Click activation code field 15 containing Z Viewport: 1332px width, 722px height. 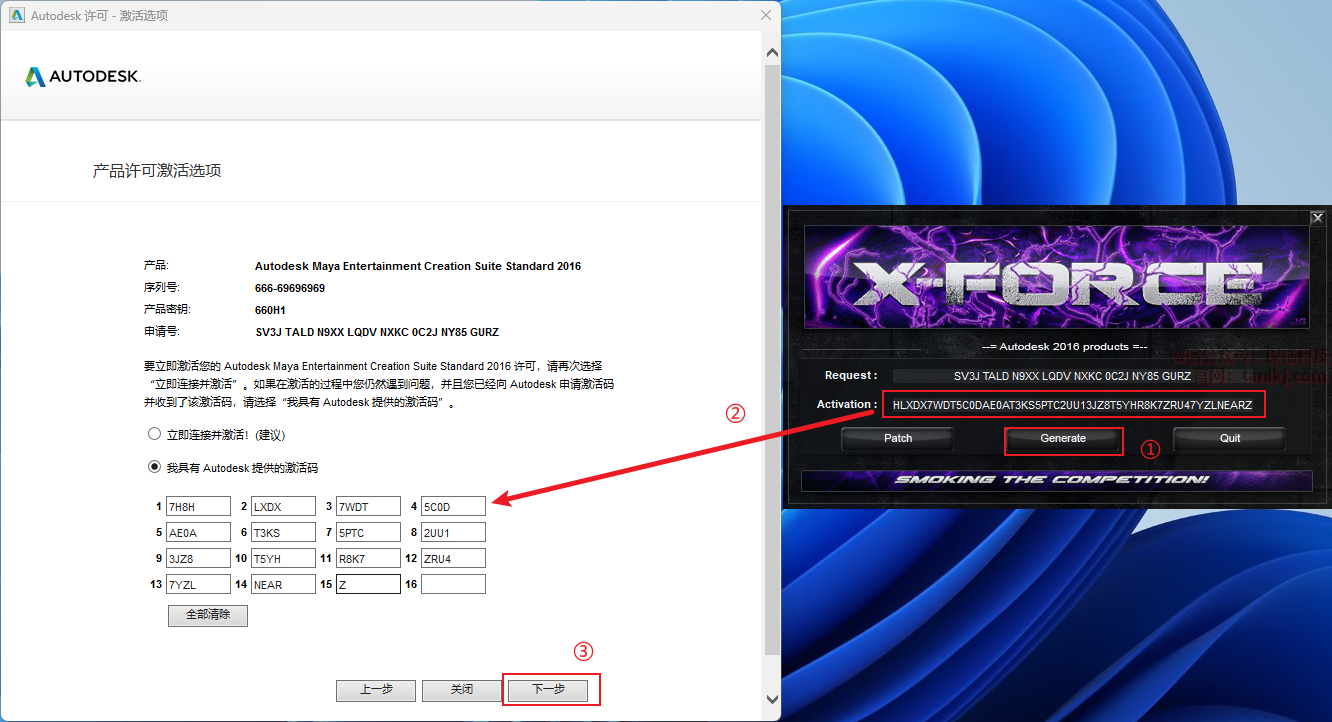(x=368, y=584)
